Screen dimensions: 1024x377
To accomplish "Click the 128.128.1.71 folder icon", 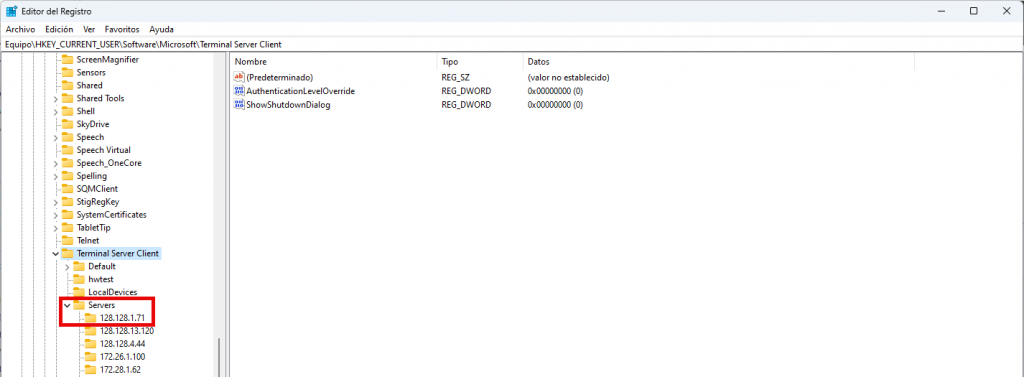I will (x=90, y=318).
